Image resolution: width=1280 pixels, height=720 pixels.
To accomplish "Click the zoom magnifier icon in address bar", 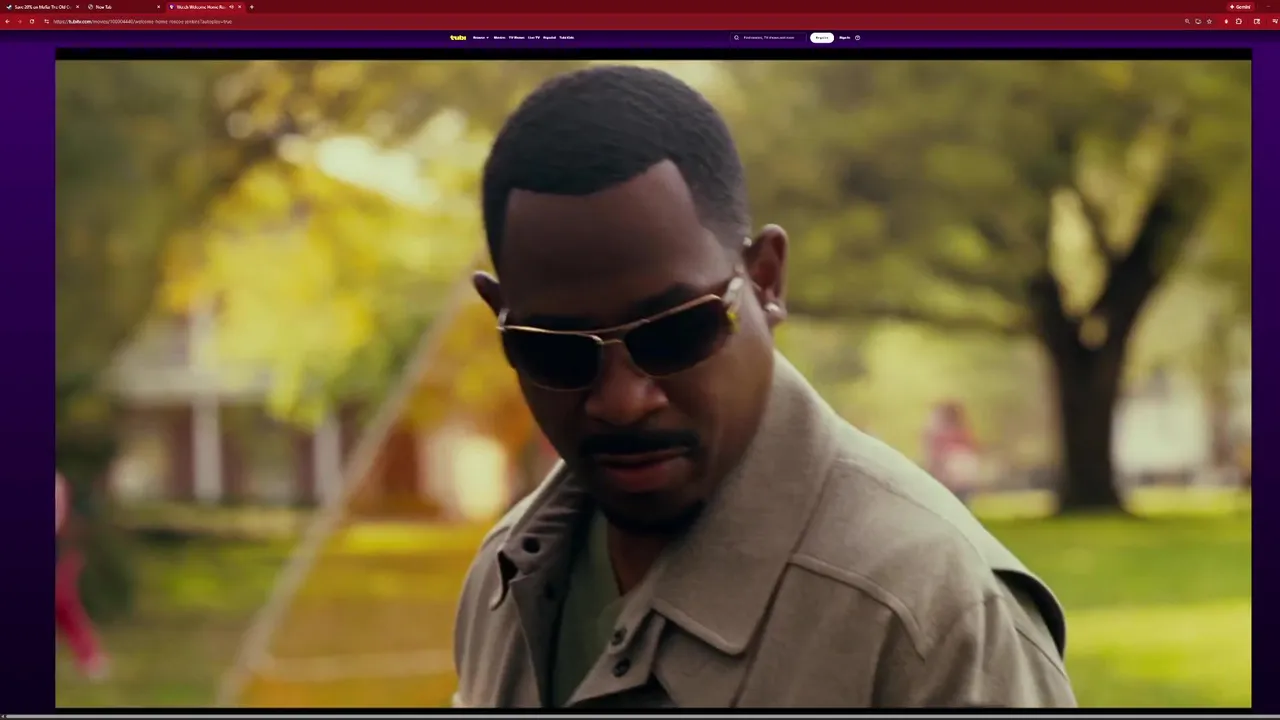I will tap(1187, 21).
